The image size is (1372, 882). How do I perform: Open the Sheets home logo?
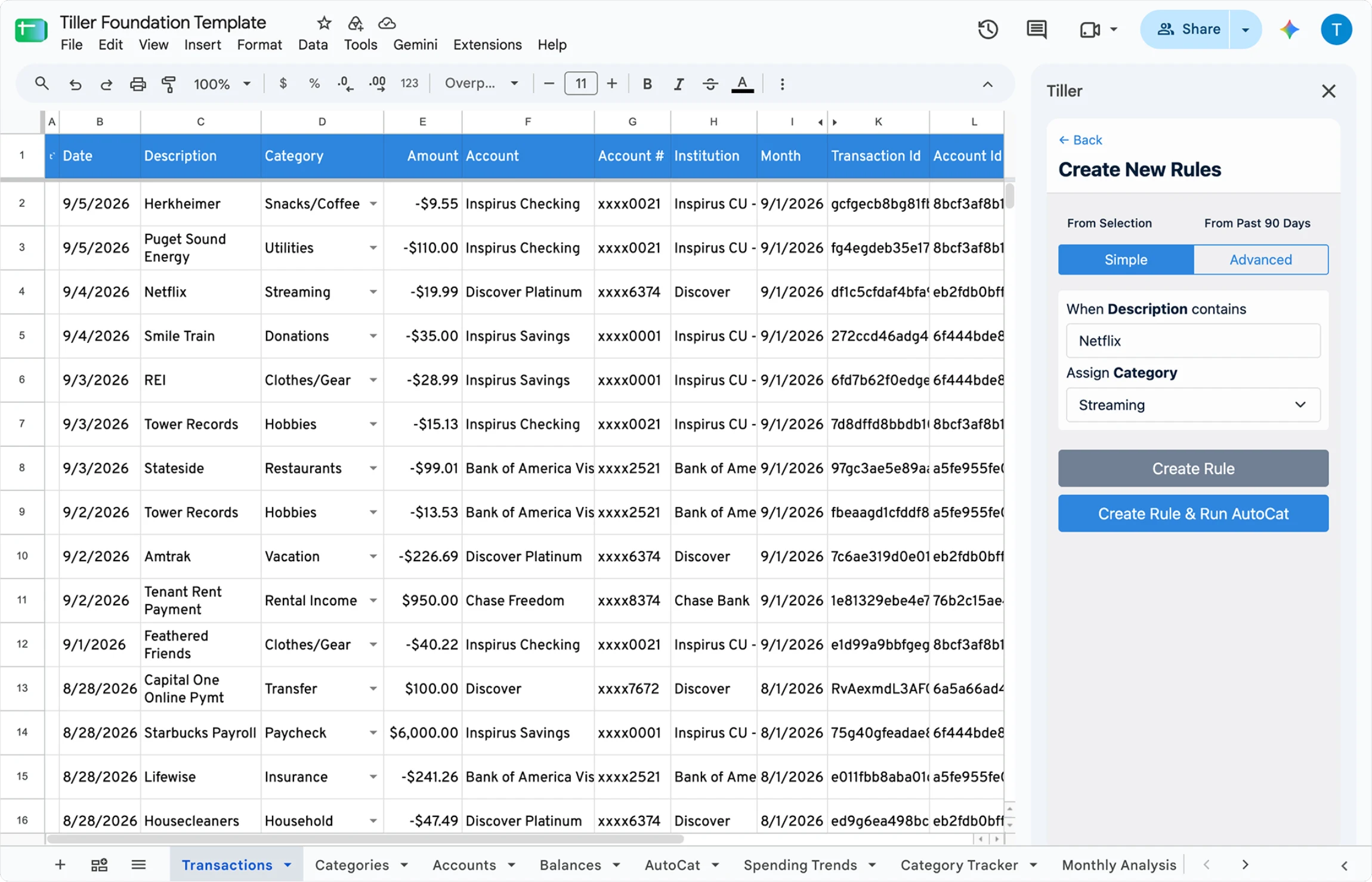point(31,30)
